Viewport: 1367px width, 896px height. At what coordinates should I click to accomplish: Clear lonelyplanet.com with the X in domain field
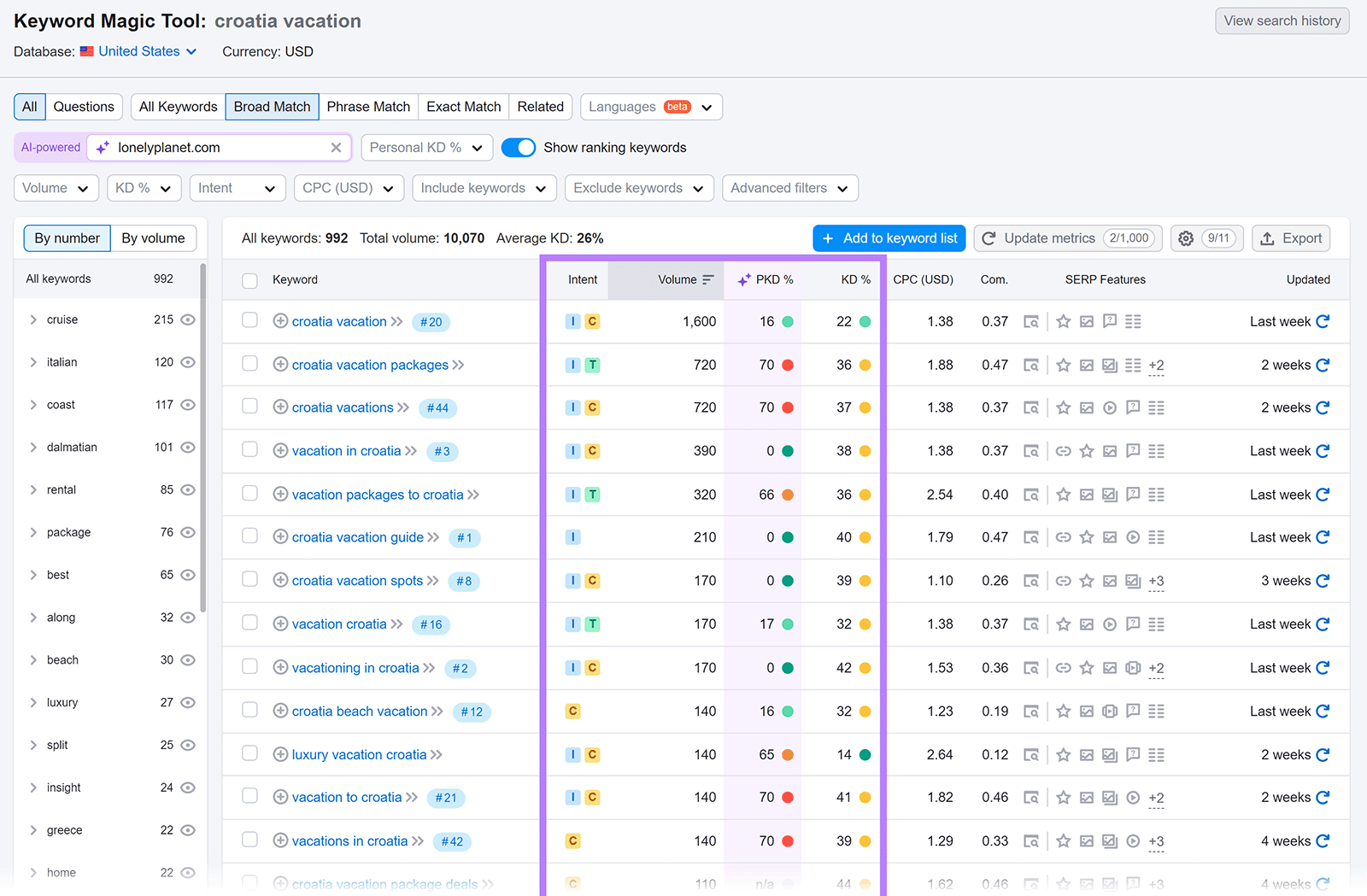pos(336,147)
